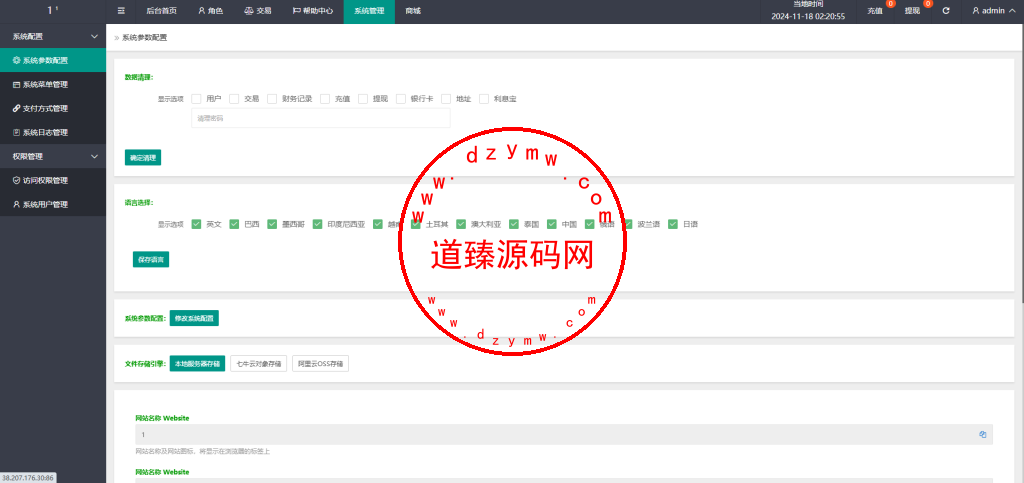1024x483 pixels.
Task: Uncheck the 泰国 language checkbox
Action: [x=514, y=224]
